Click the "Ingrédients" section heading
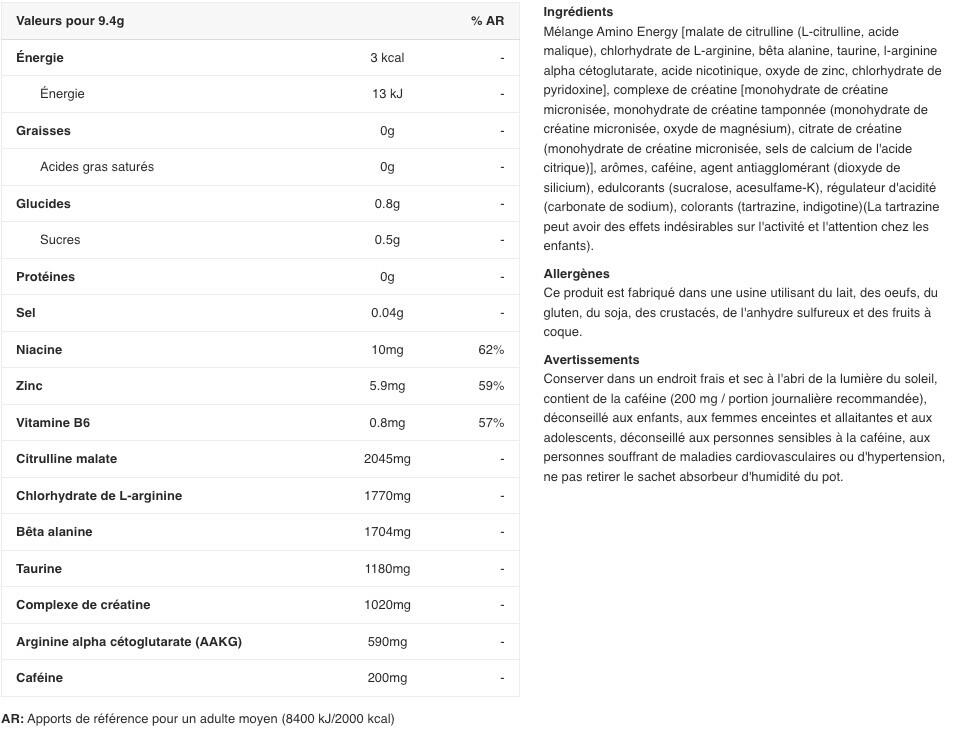The image size is (957, 733). [578, 12]
